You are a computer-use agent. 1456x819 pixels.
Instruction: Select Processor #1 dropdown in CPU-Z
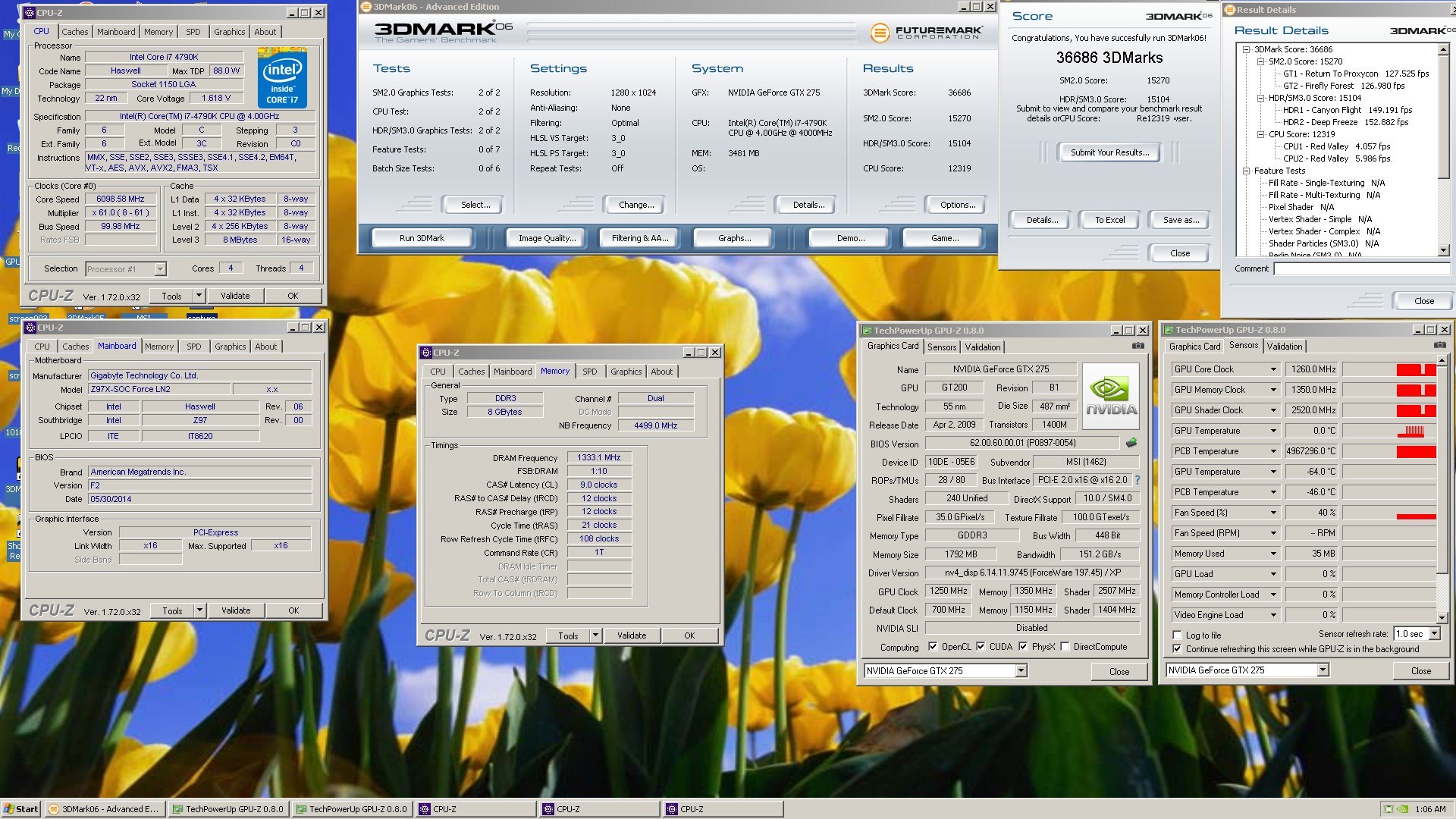coord(120,267)
